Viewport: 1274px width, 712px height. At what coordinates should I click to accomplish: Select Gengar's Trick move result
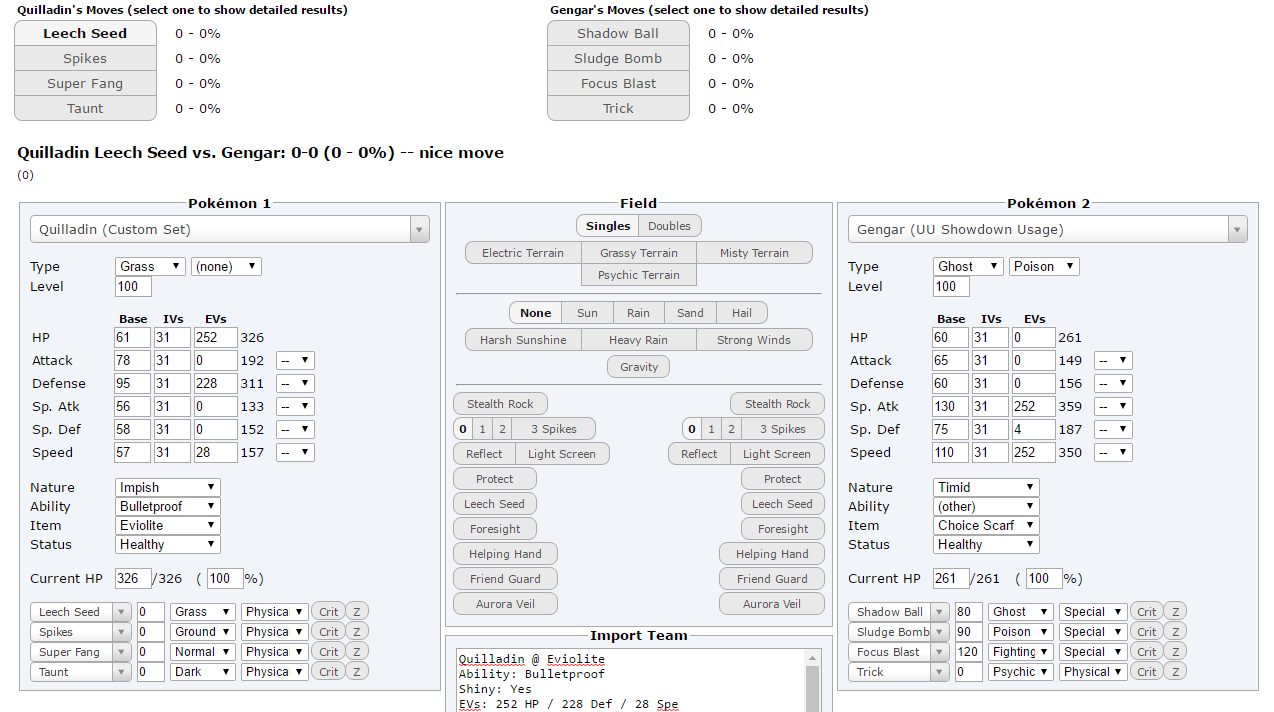[x=618, y=108]
